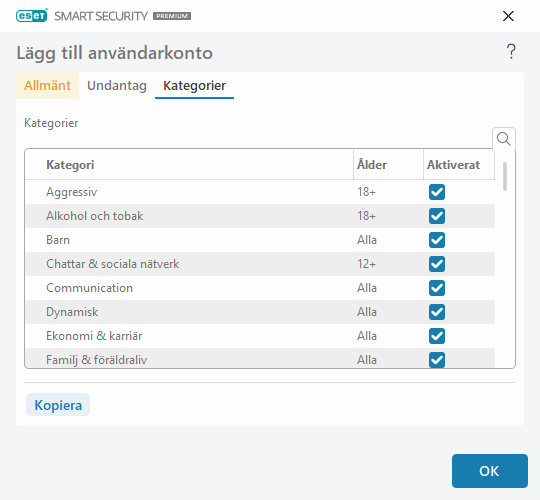Screen dimensions: 540x500
Task: Toggle the Familj & föräldraliv checkbox
Action: coord(437,360)
